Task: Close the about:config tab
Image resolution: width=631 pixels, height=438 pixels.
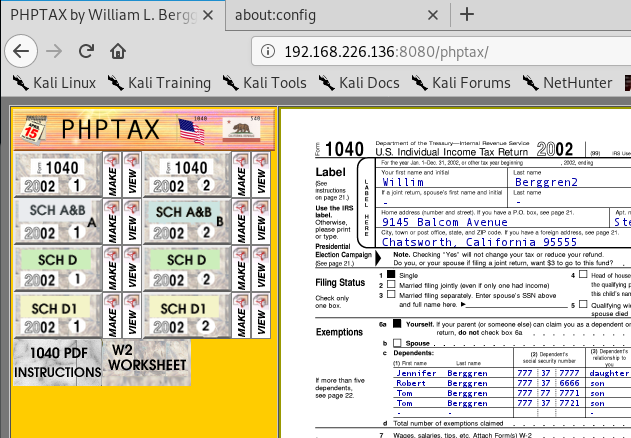Action: click(x=433, y=15)
